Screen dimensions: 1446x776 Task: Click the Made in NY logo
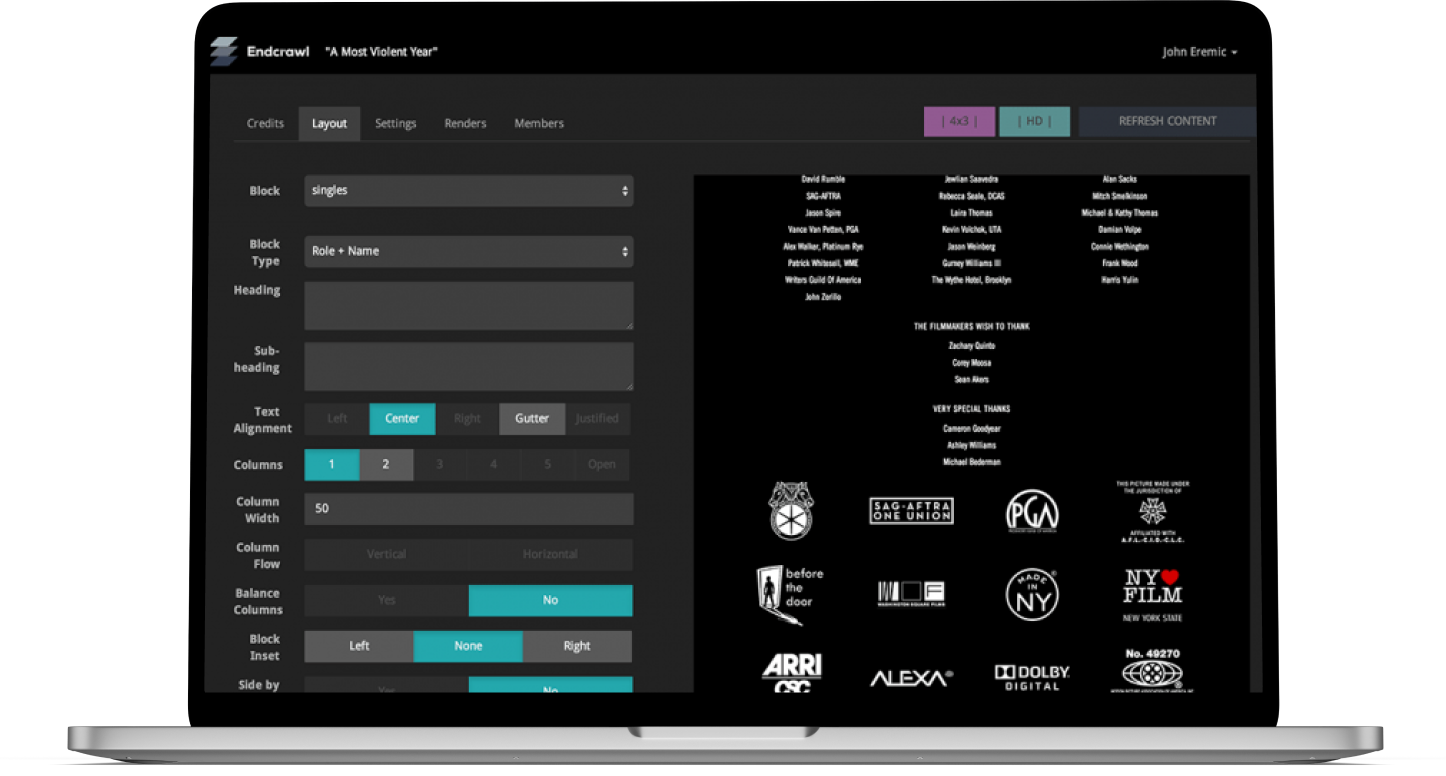tap(1032, 594)
